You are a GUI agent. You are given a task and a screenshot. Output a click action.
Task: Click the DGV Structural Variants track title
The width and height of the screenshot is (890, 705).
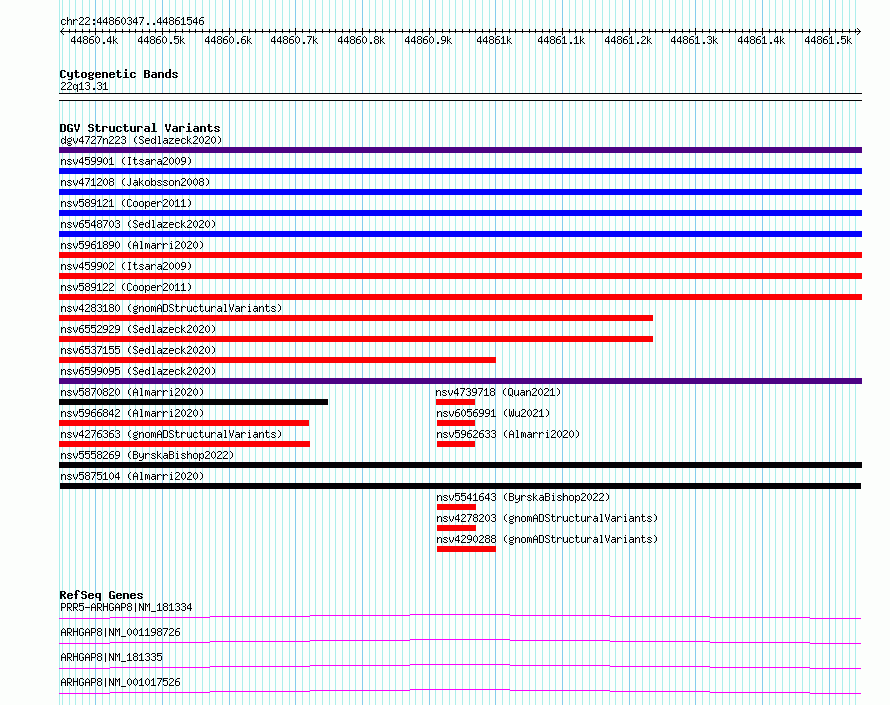[x=140, y=128]
